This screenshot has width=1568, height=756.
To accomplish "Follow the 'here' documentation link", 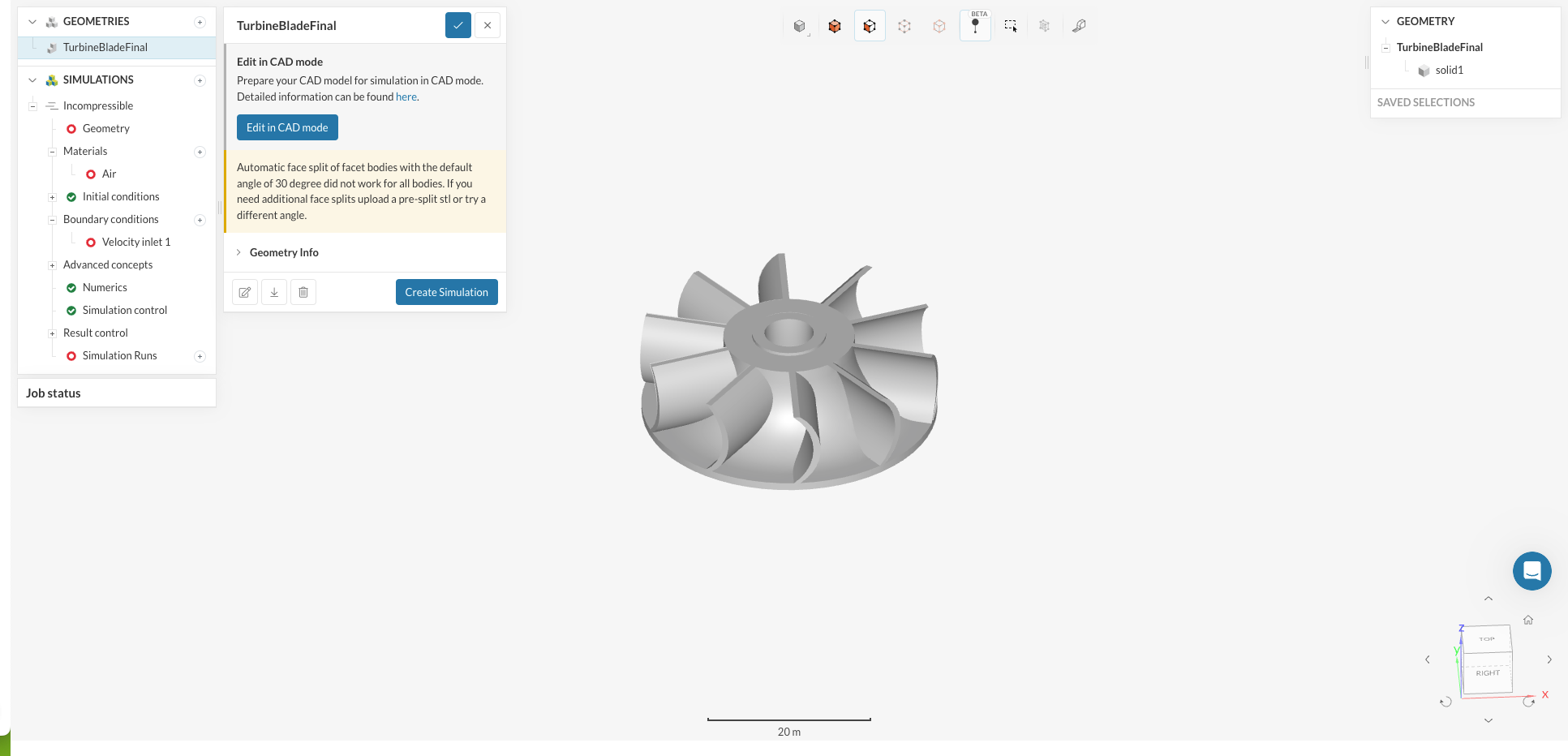I will click(x=406, y=97).
